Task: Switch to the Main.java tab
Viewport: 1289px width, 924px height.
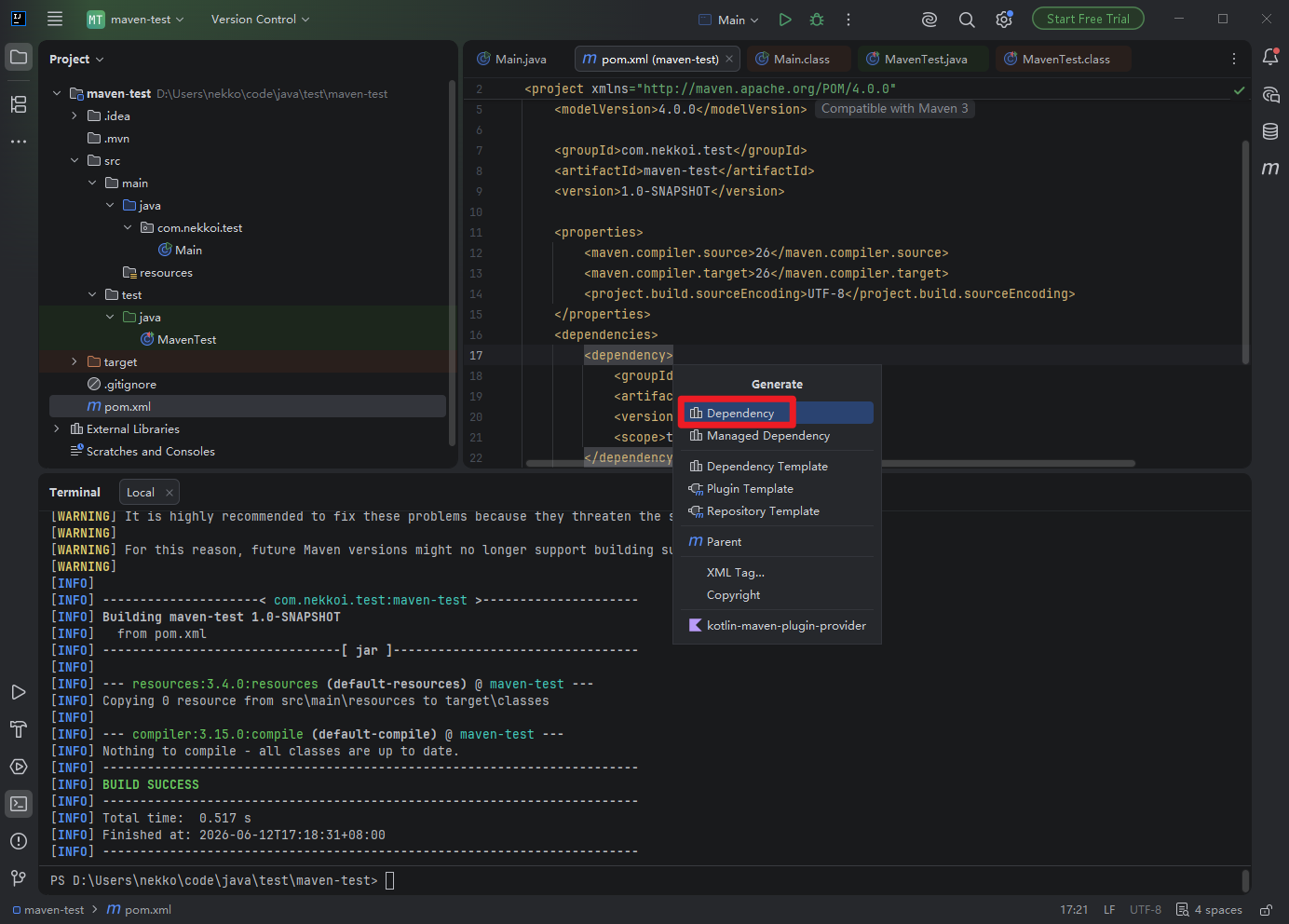Action: pos(512,59)
